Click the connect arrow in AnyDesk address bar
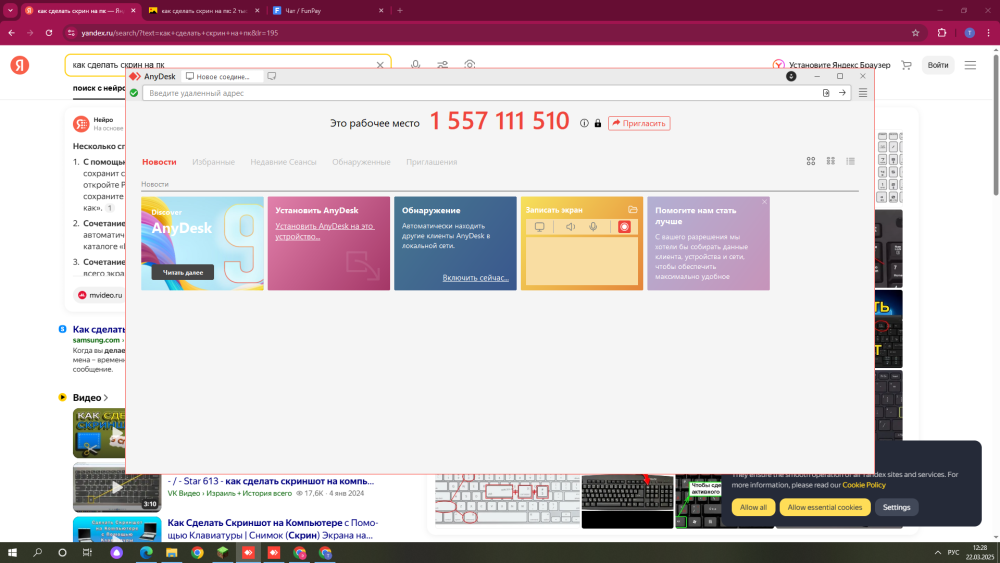Viewport: 1000px width, 563px height. point(842,93)
